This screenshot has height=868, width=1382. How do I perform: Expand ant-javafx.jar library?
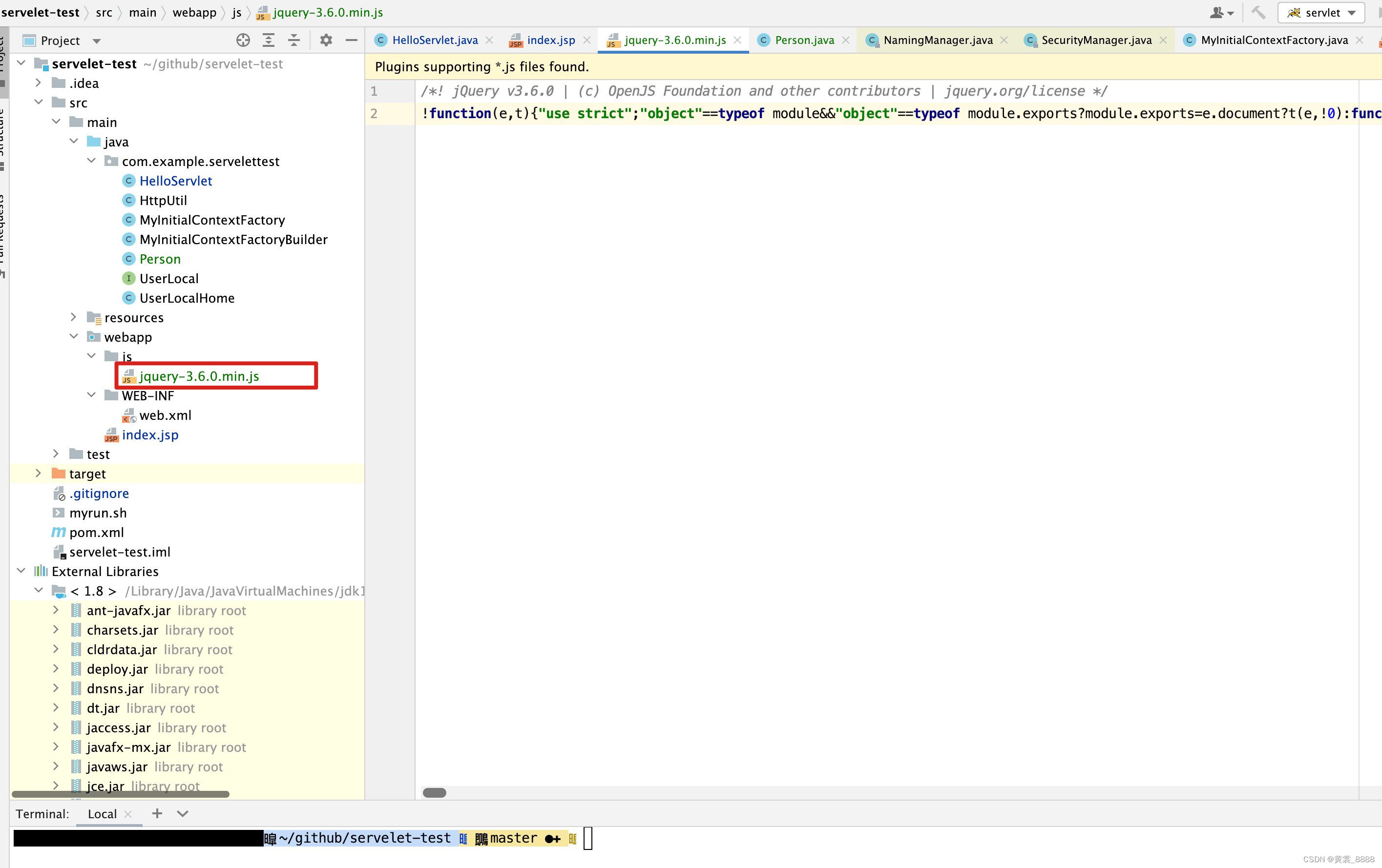(56, 610)
